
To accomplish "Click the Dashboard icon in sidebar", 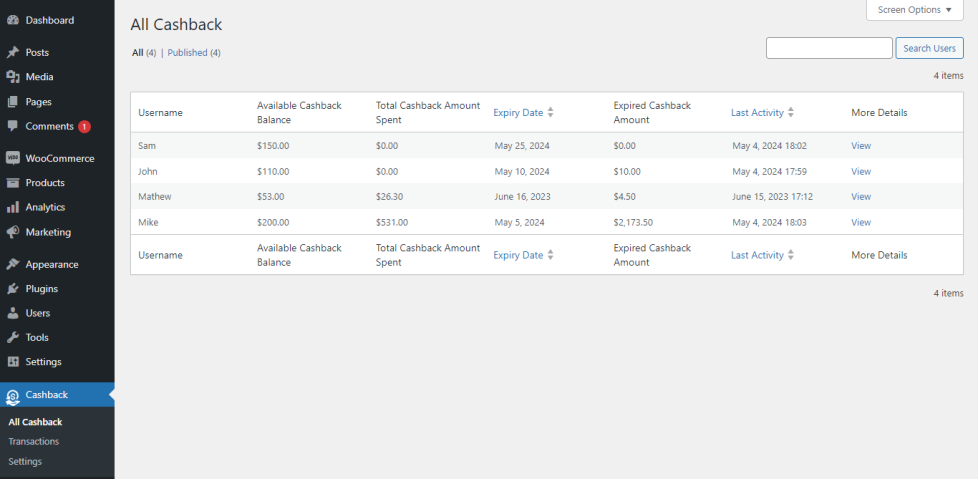I will click(13, 20).
